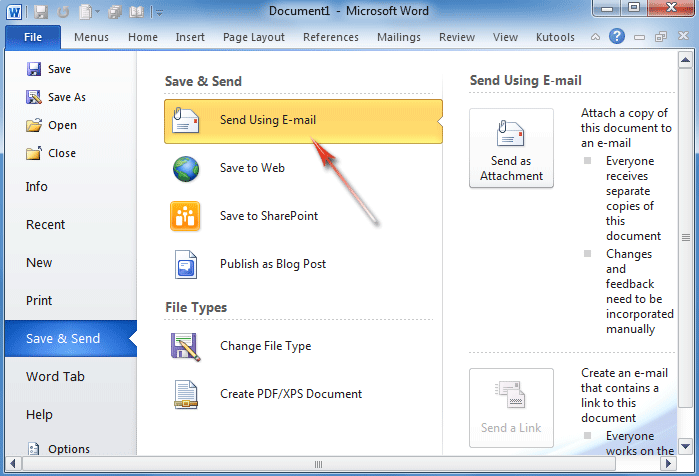Screen dimensions: 699x476
Task: Open the New document section
Action: coord(39,263)
